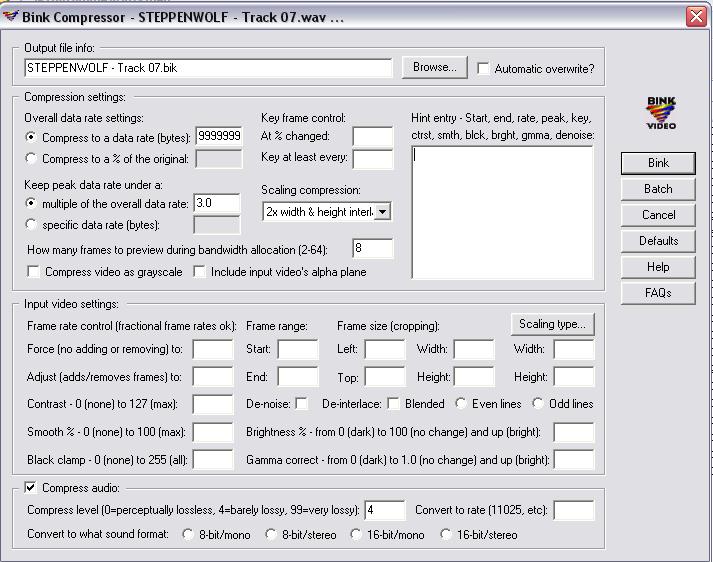Click the Adjust frame rate field

213,377
